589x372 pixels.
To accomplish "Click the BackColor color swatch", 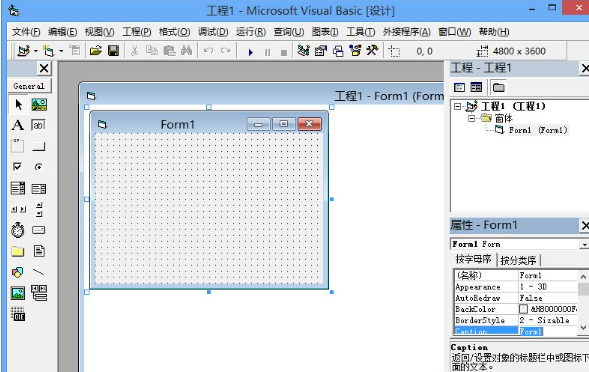I will (x=523, y=309).
